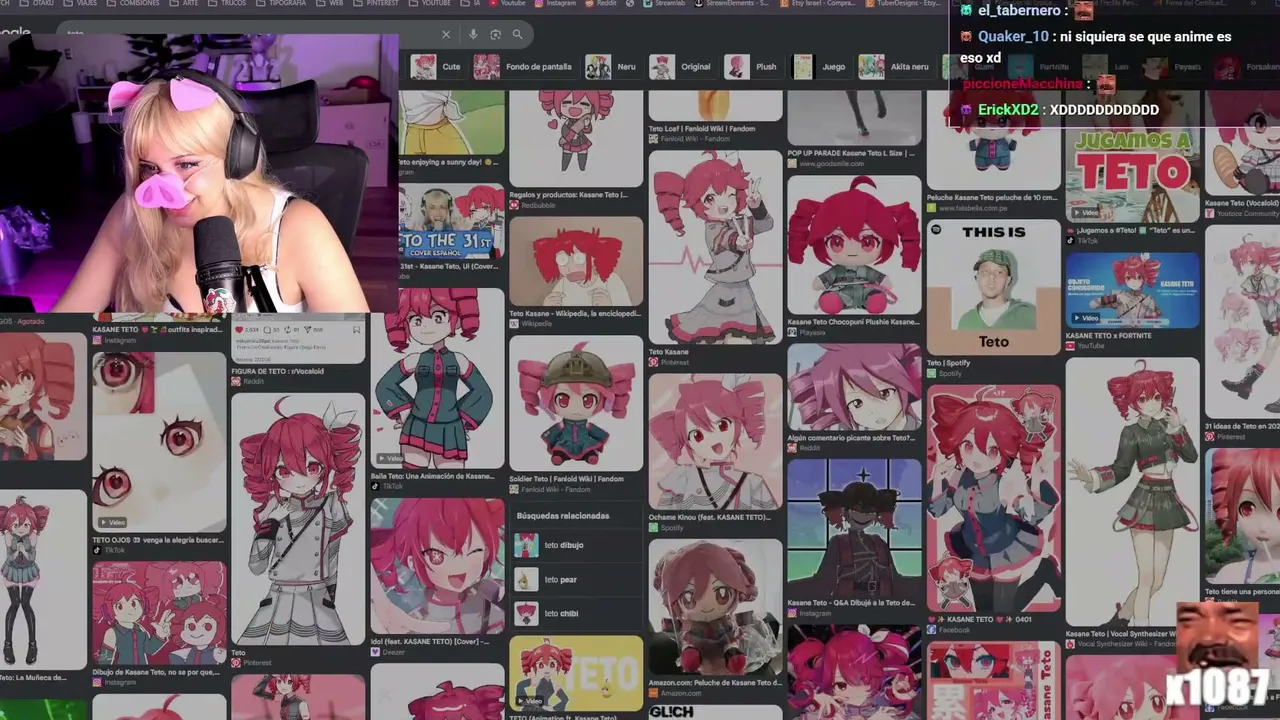The width and height of the screenshot is (1280, 720).
Task: Select related search 'teto dibujo'
Action: pos(576,545)
